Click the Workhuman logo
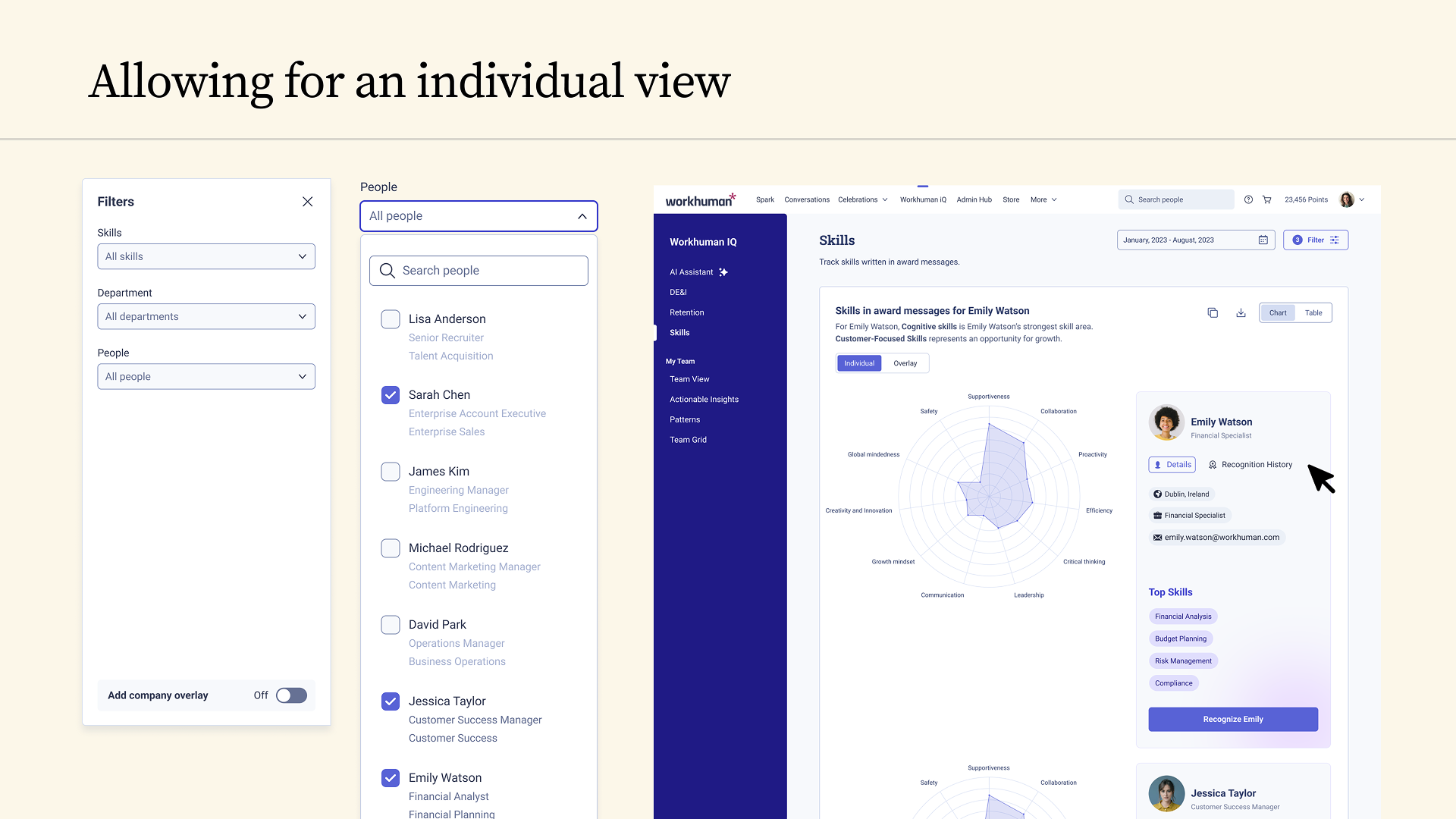 click(x=700, y=200)
